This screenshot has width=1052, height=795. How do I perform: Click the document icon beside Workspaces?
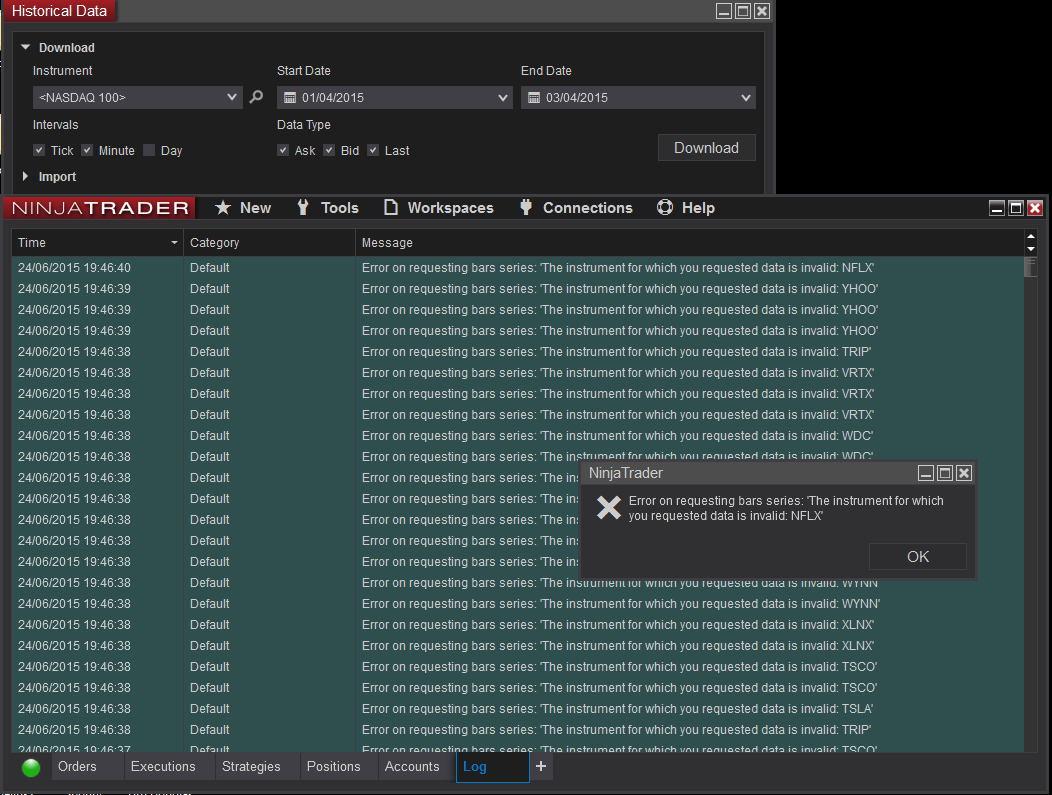[x=390, y=207]
